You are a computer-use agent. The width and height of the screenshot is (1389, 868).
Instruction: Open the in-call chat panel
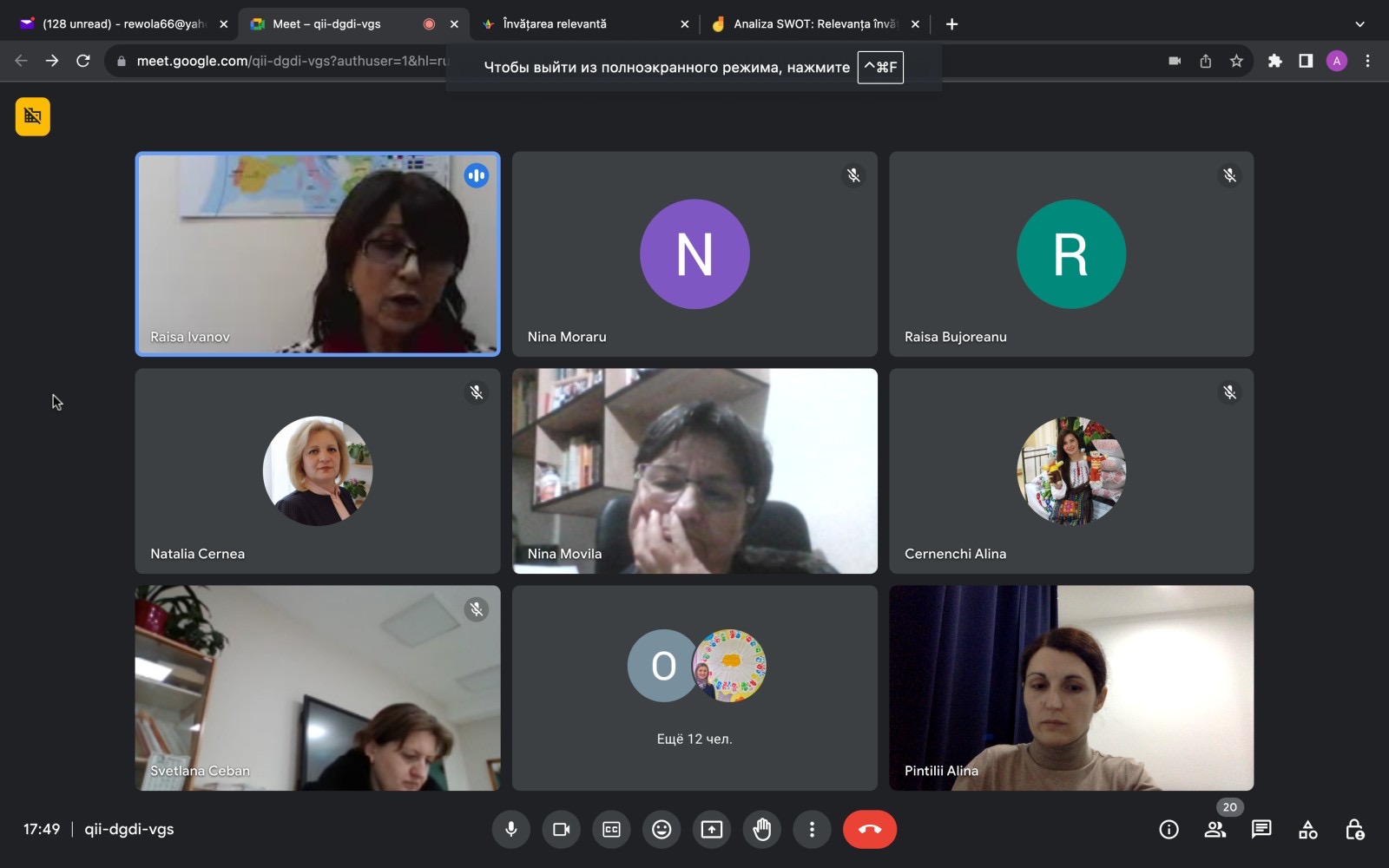click(x=1261, y=830)
